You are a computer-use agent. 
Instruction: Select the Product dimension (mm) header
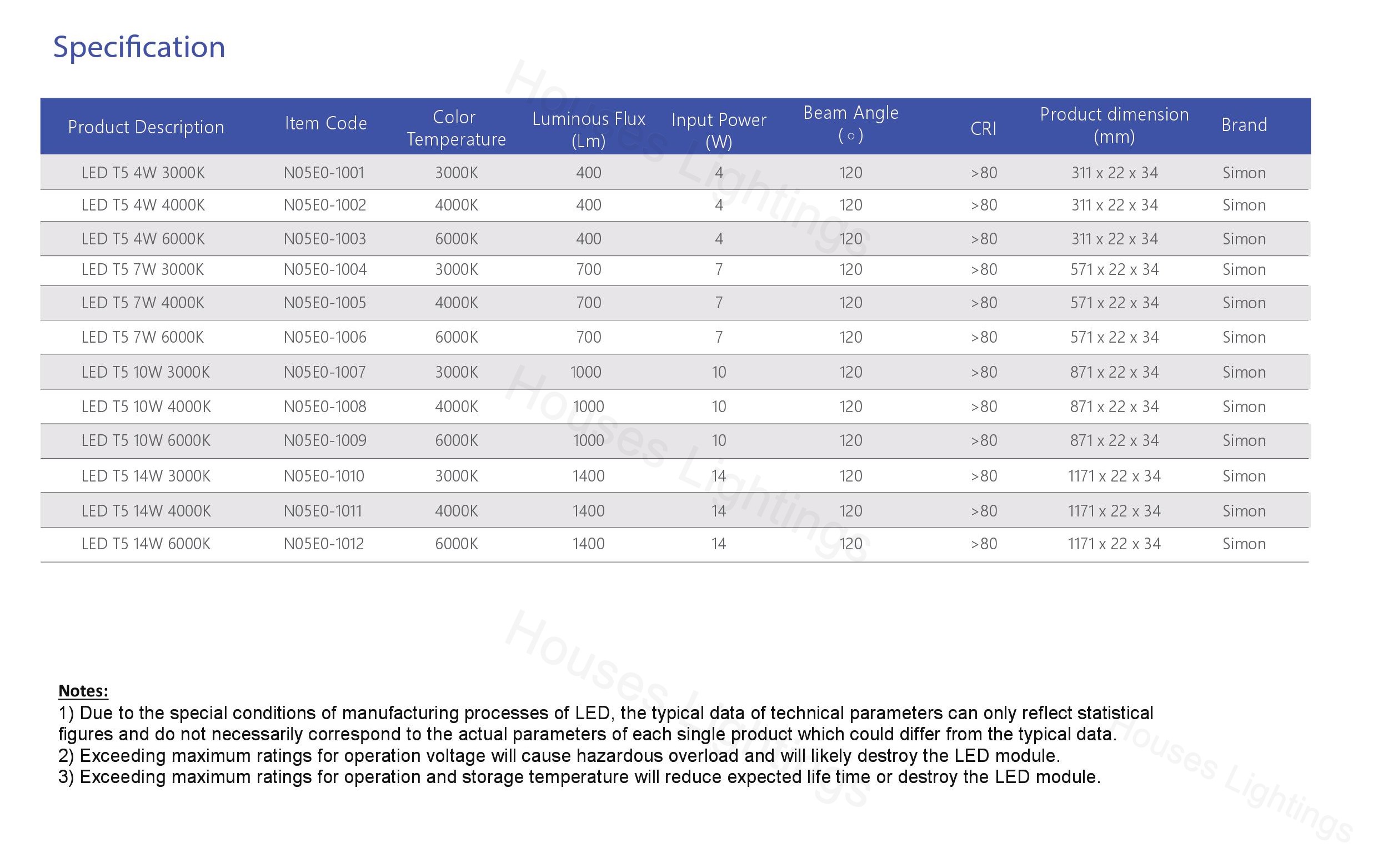pyautogui.click(x=1114, y=126)
